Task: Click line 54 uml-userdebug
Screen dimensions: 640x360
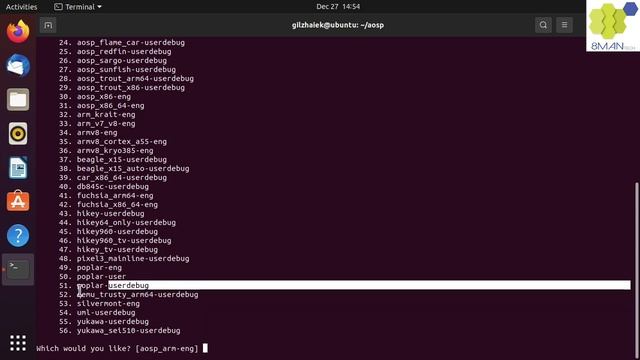Action: [97, 312]
